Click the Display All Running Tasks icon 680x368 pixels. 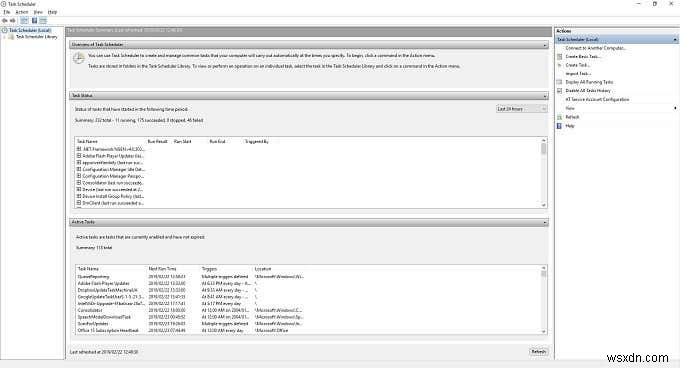[x=559, y=82]
